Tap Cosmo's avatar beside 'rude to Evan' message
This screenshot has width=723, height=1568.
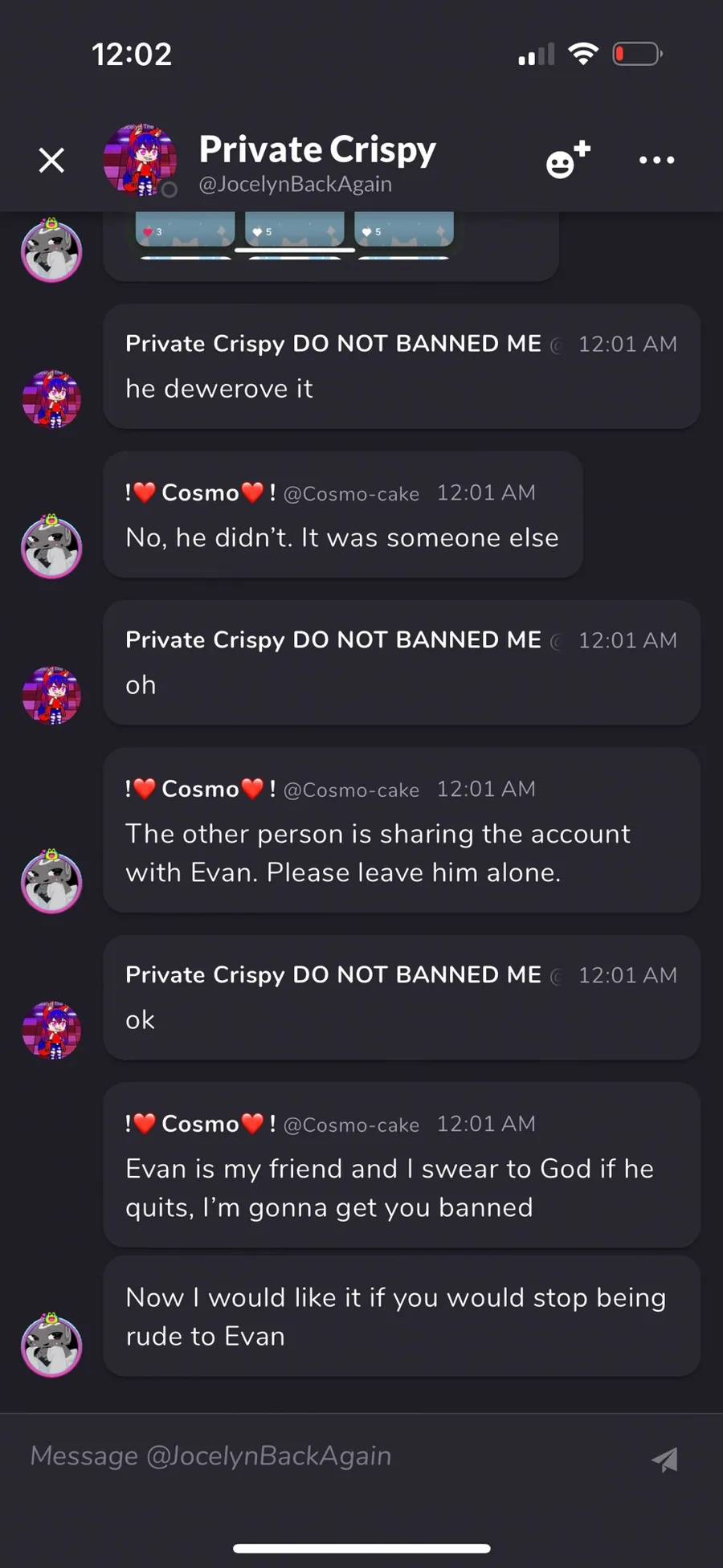point(51,1345)
